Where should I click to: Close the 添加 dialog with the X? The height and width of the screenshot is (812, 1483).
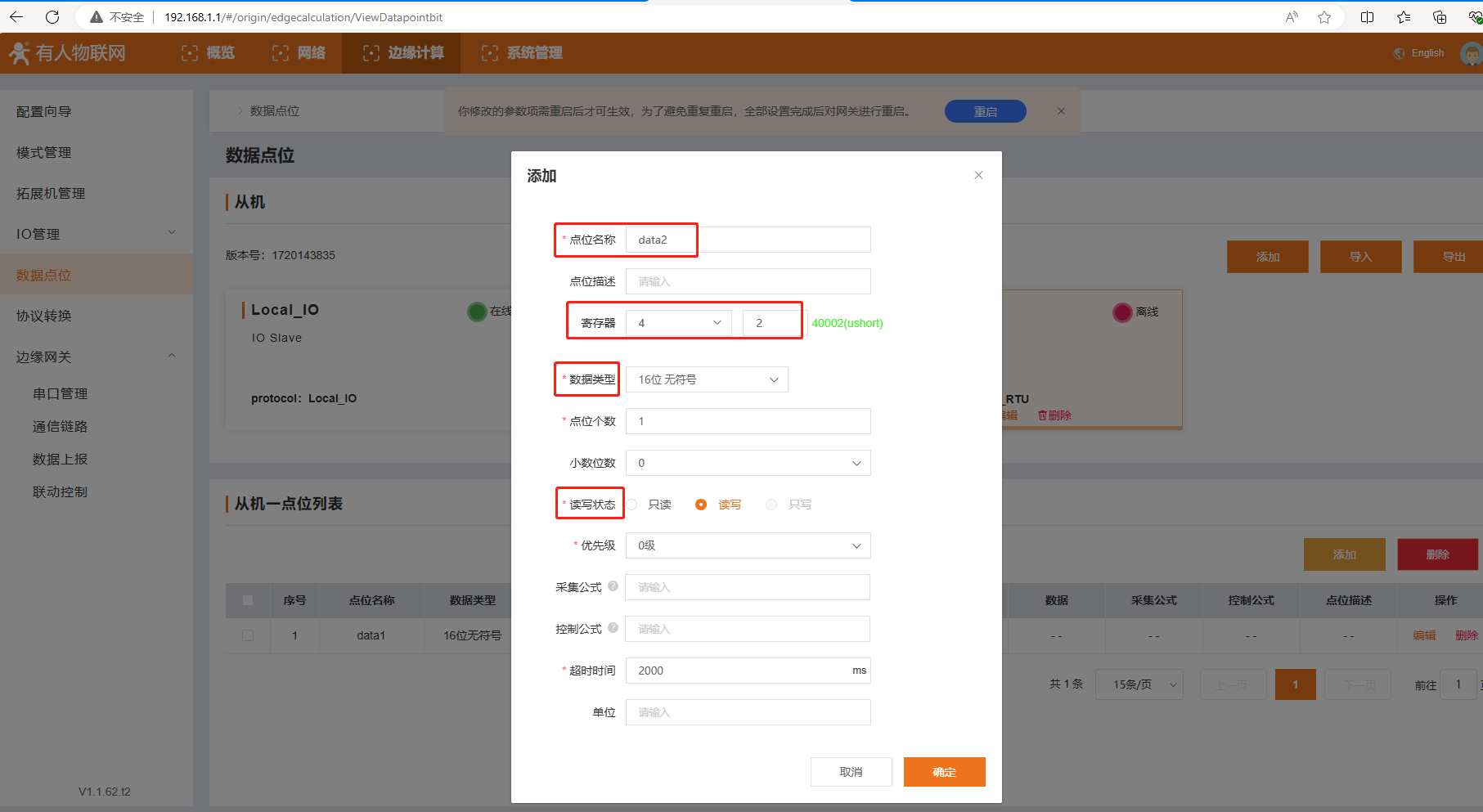pos(978,175)
